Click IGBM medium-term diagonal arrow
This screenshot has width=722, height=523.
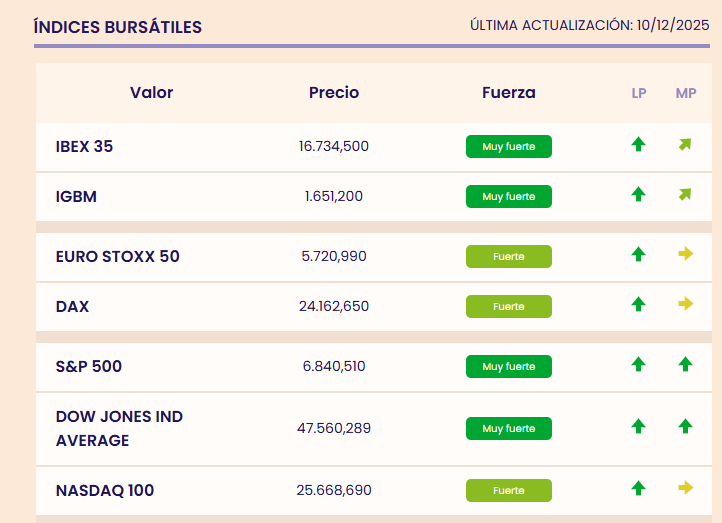click(x=685, y=195)
